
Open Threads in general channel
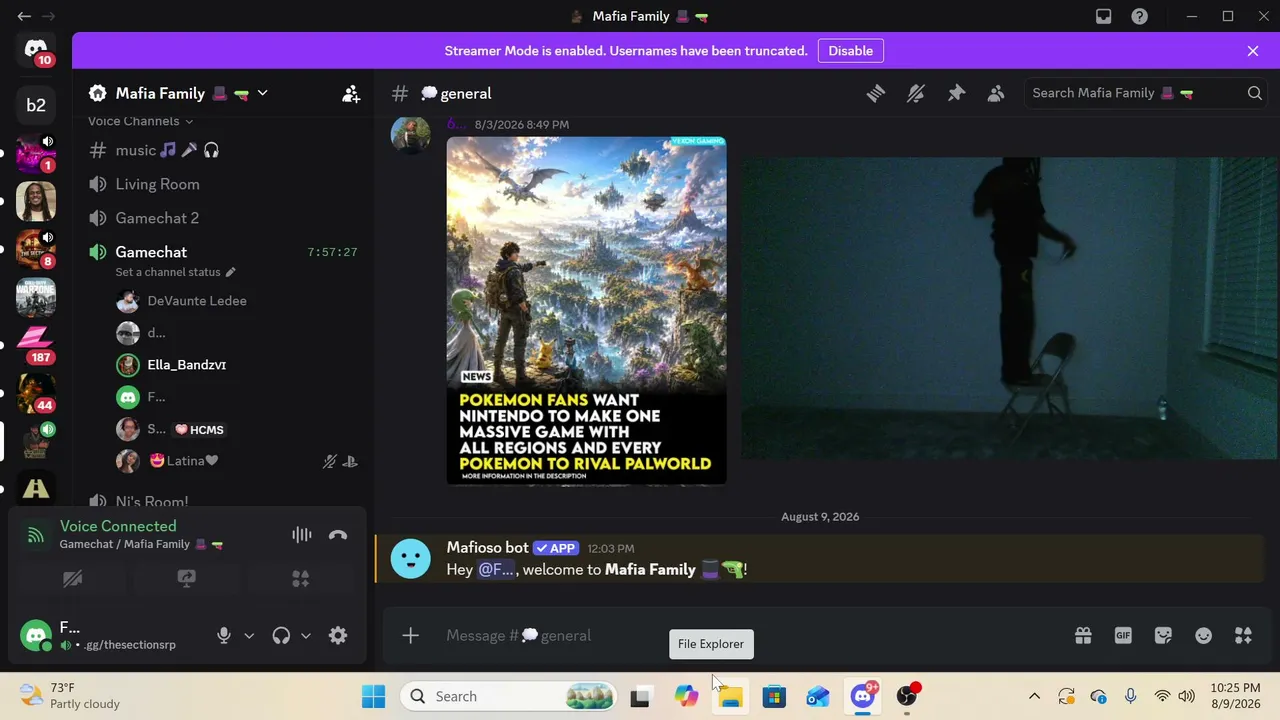(x=876, y=93)
